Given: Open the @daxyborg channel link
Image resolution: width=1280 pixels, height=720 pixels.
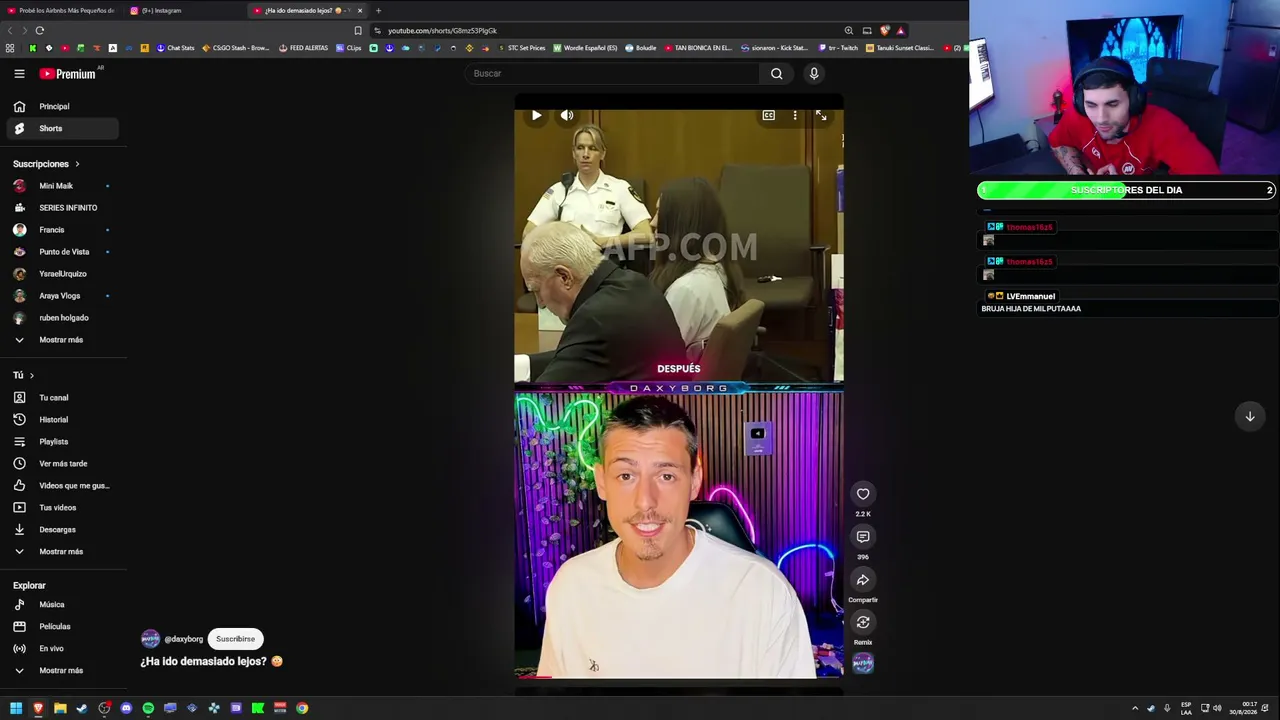Looking at the screenshot, I should pyautogui.click(x=184, y=639).
